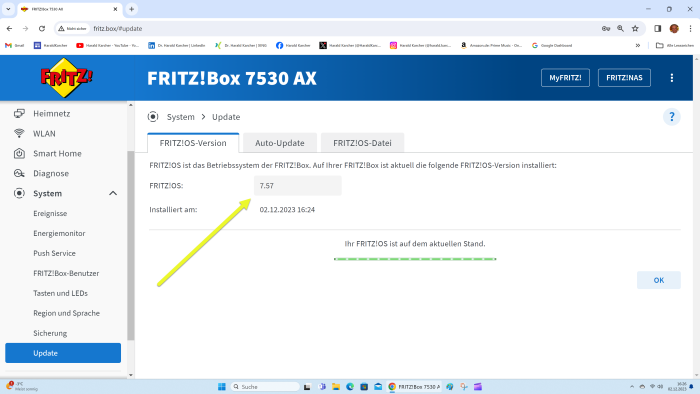Click the FRITZ! logo in the header
Viewport: 700px width, 394px height.
pyautogui.click(x=66, y=78)
